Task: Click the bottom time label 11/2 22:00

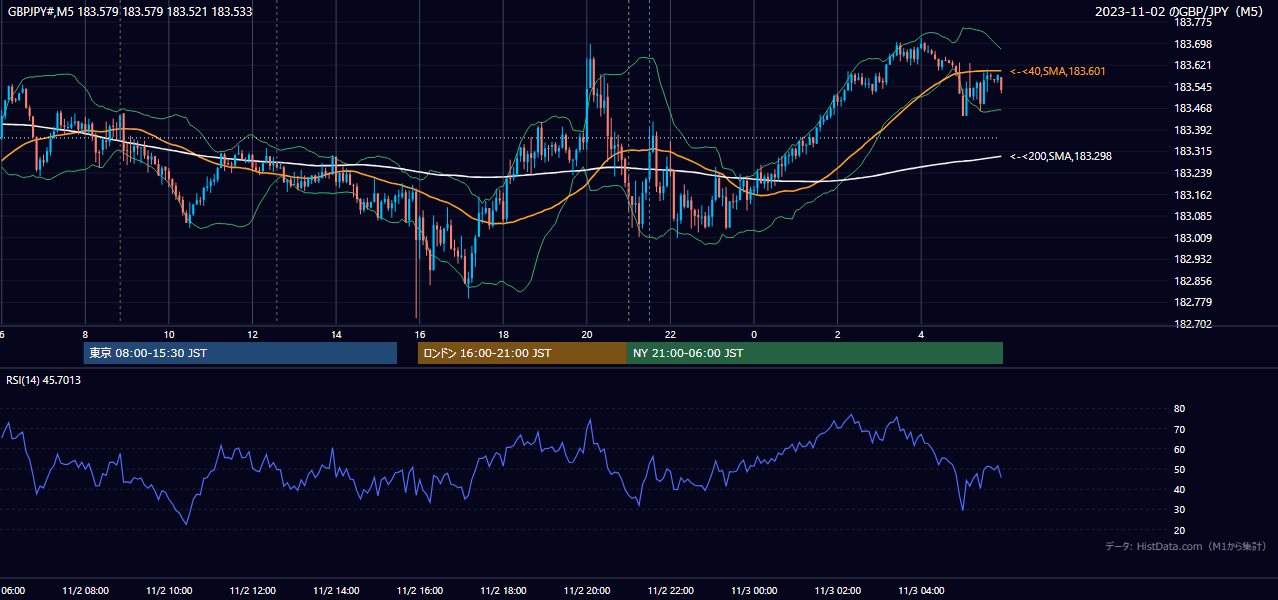Action: pos(671,591)
